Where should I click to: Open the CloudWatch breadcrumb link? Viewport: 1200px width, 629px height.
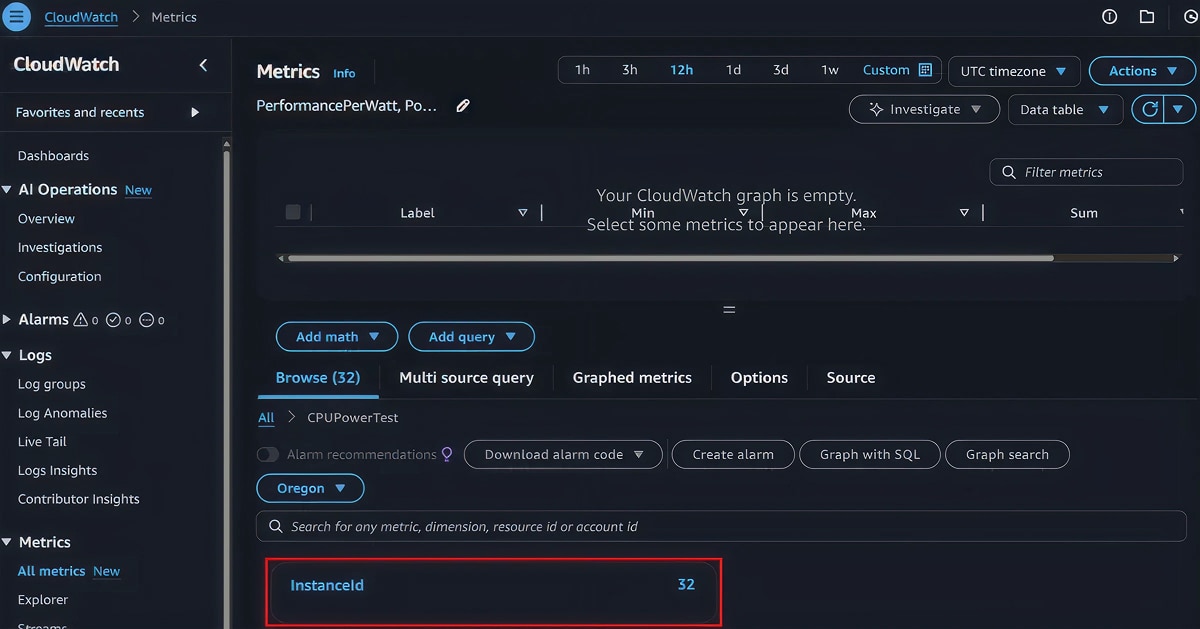point(80,16)
